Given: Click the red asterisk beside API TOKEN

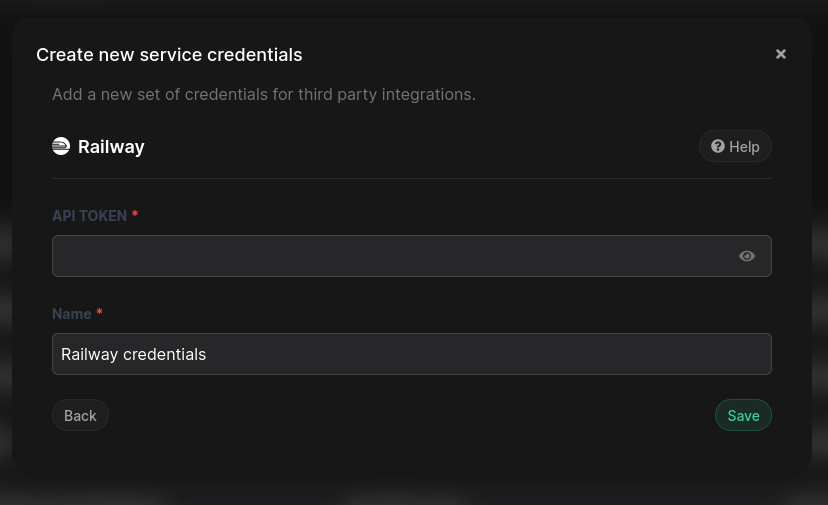Looking at the screenshot, I should [135, 215].
